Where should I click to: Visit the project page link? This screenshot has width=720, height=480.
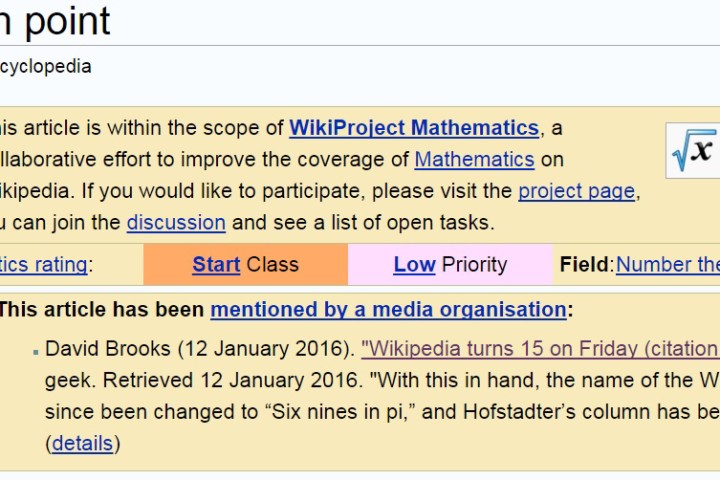(x=577, y=191)
